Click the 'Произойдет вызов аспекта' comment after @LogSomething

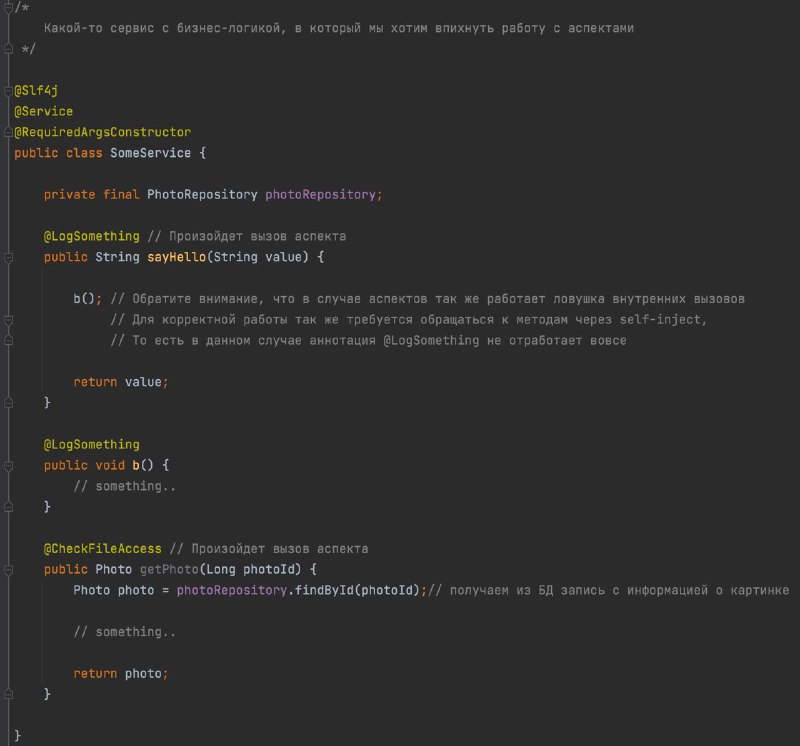pos(246,236)
